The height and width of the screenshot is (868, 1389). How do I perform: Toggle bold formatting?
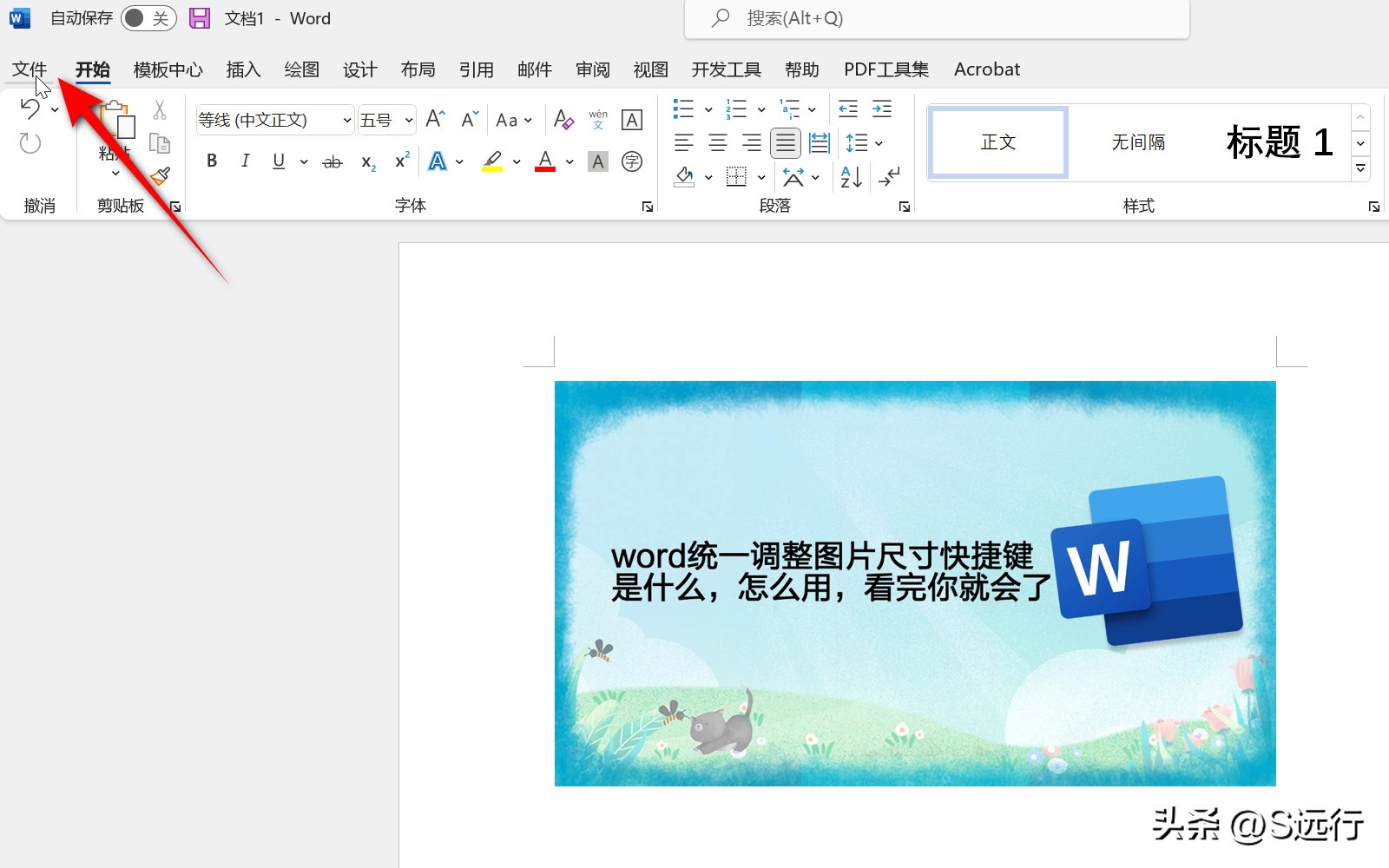click(x=212, y=161)
